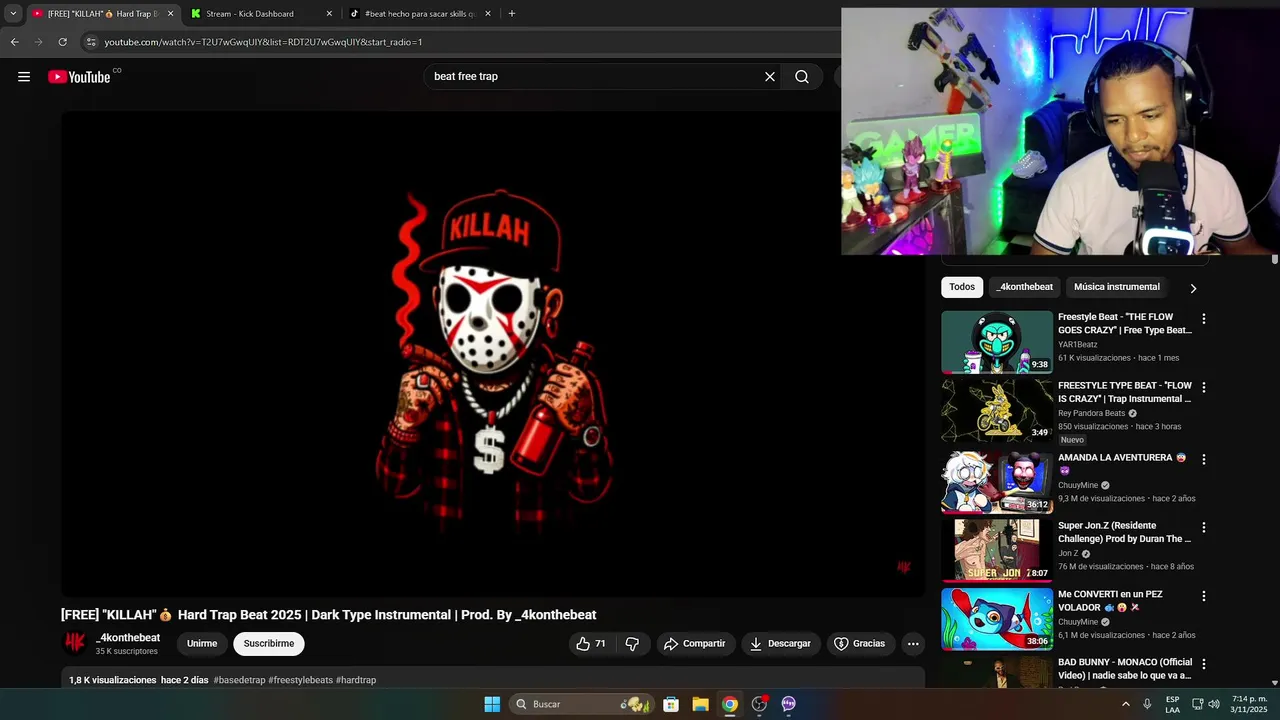Switch to the TikTok beat hecho para sacar skills tab
This screenshot has width=1280, height=720.
pyautogui.click(x=420, y=14)
